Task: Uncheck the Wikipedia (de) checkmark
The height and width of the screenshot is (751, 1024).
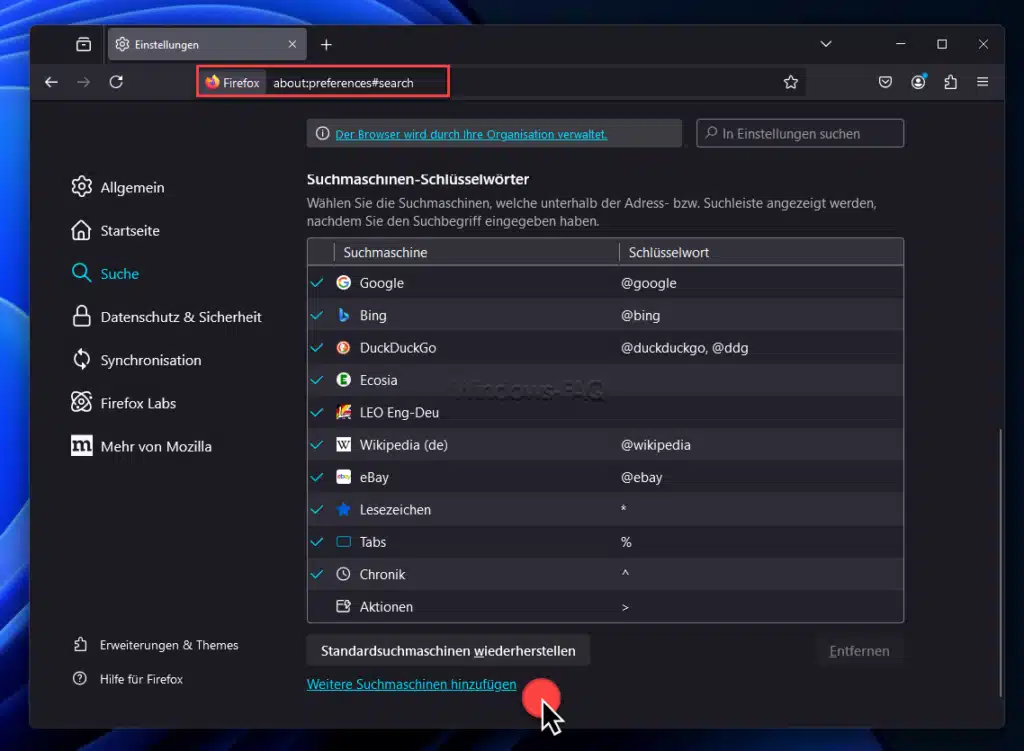Action: pos(317,445)
